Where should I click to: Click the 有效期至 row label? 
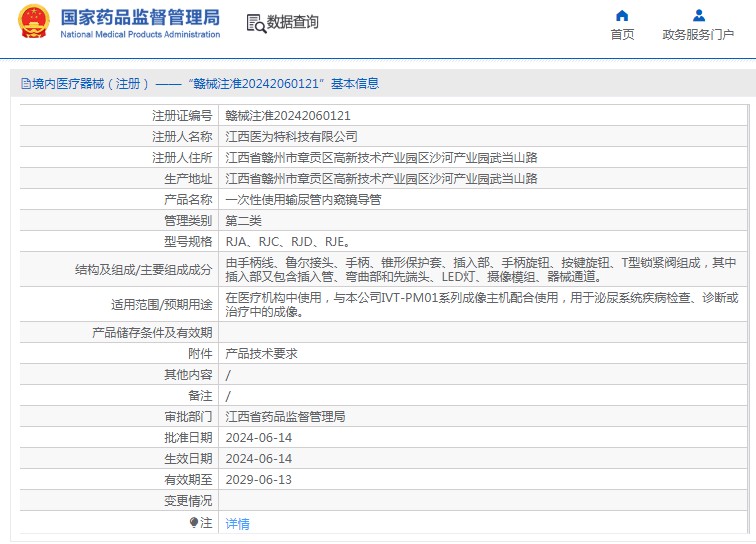pos(188,480)
